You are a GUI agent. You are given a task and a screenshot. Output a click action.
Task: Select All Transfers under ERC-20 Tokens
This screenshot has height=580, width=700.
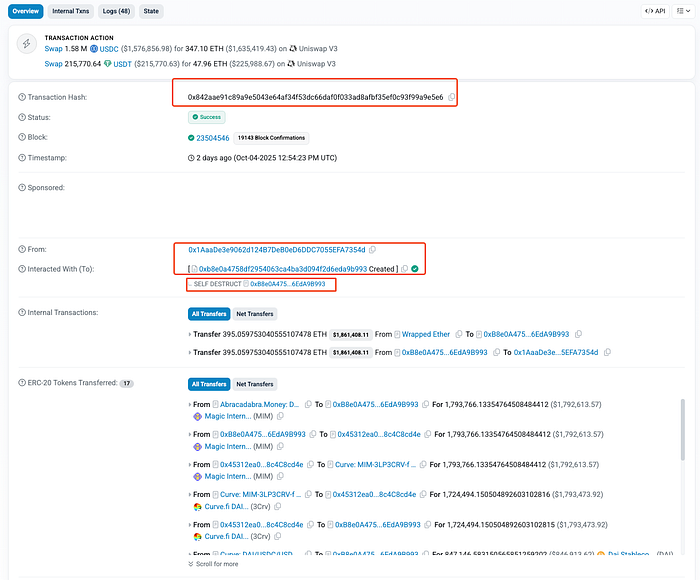coord(208,383)
